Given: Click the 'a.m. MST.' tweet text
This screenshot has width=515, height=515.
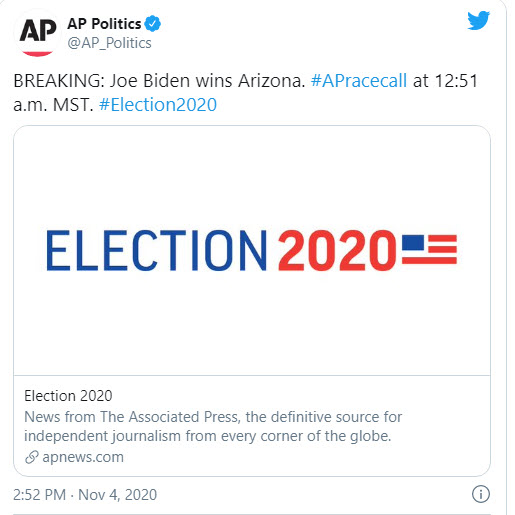Looking at the screenshot, I should [x=53, y=105].
